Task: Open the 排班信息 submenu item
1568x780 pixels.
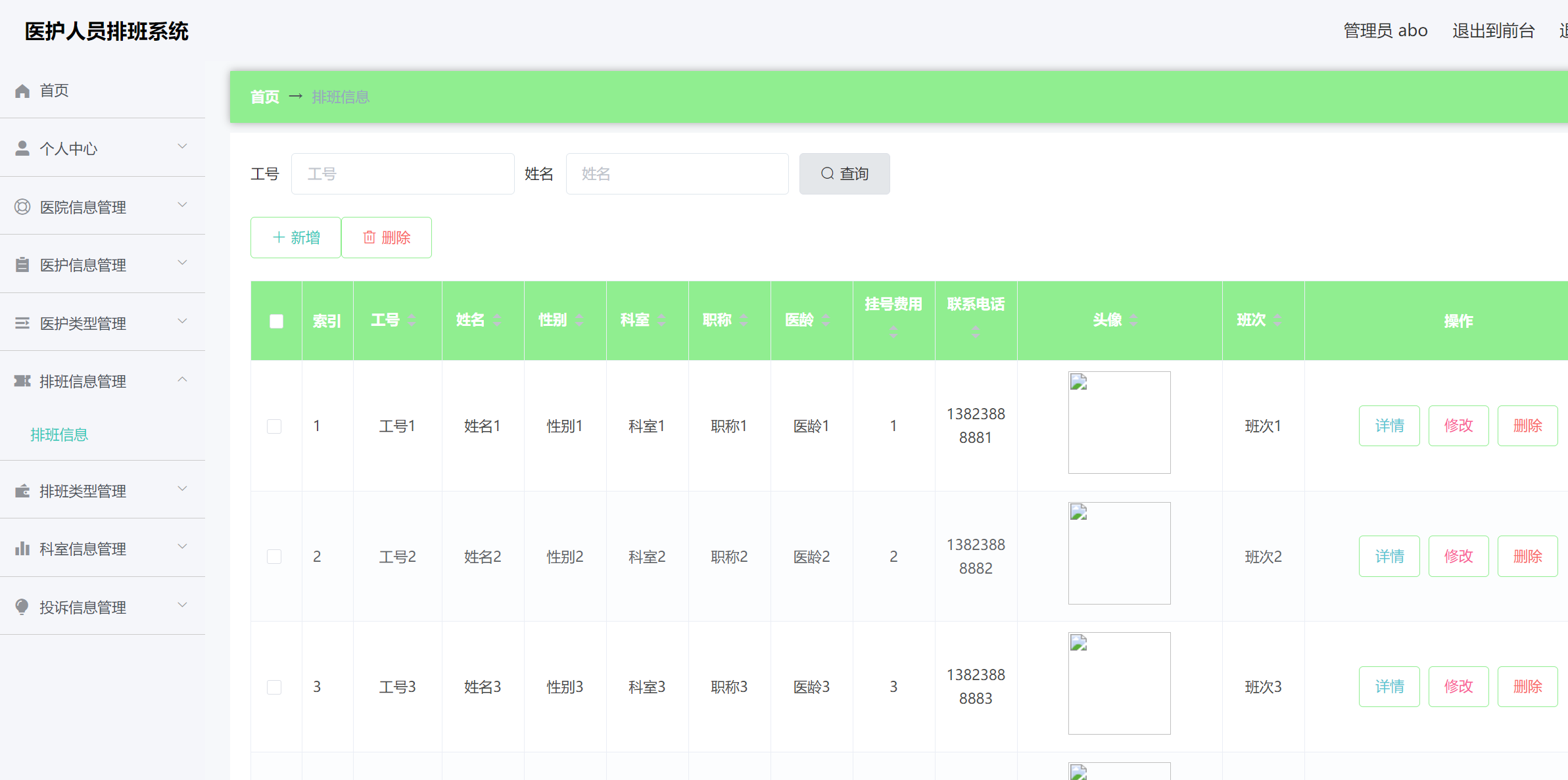Action: [x=59, y=434]
